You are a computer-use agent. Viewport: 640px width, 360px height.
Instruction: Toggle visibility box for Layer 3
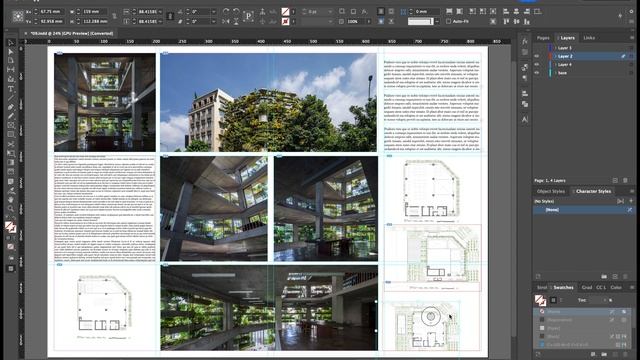[x=537, y=48]
